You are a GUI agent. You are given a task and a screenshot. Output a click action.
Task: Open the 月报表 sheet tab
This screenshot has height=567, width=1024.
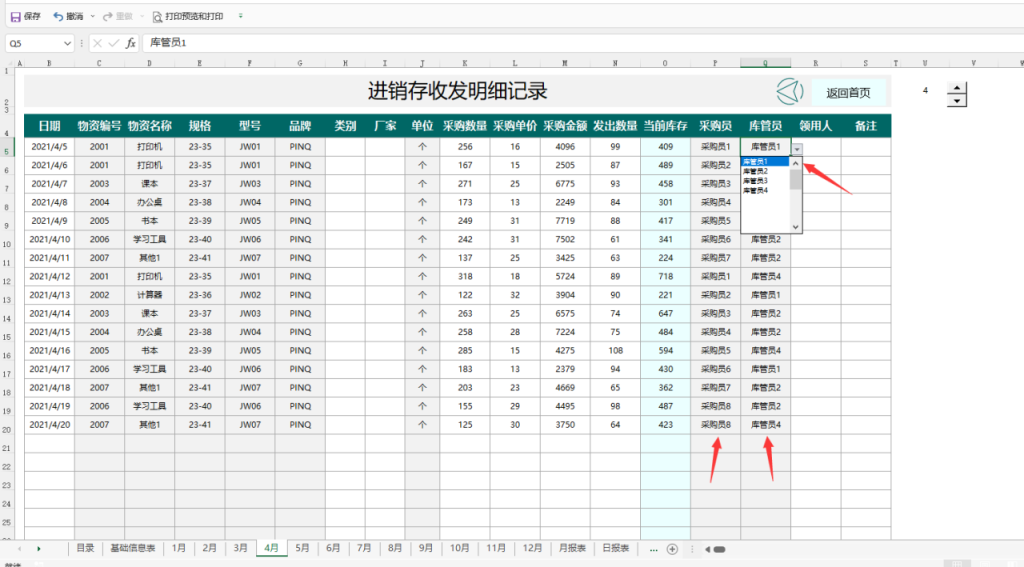573,548
